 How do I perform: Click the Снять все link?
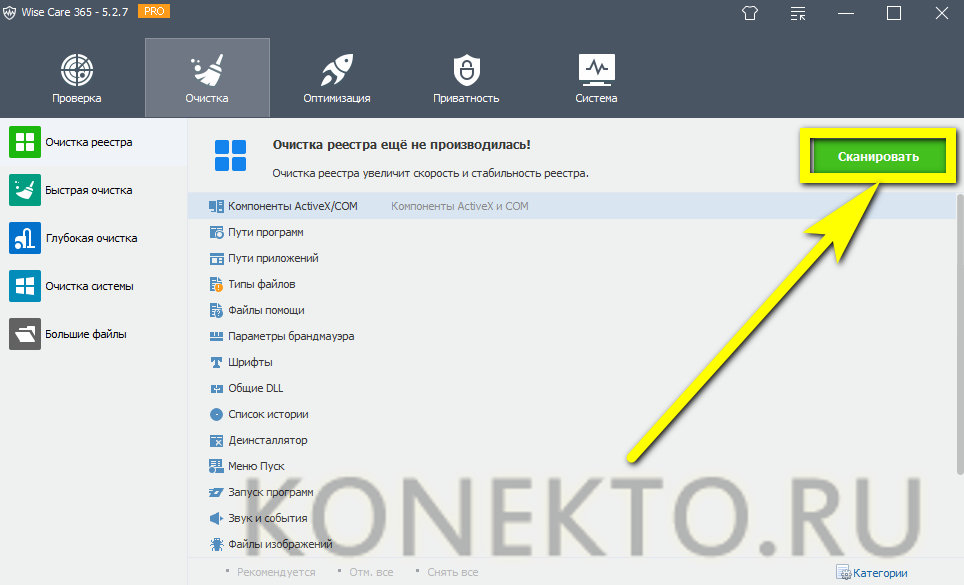coord(452,572)
